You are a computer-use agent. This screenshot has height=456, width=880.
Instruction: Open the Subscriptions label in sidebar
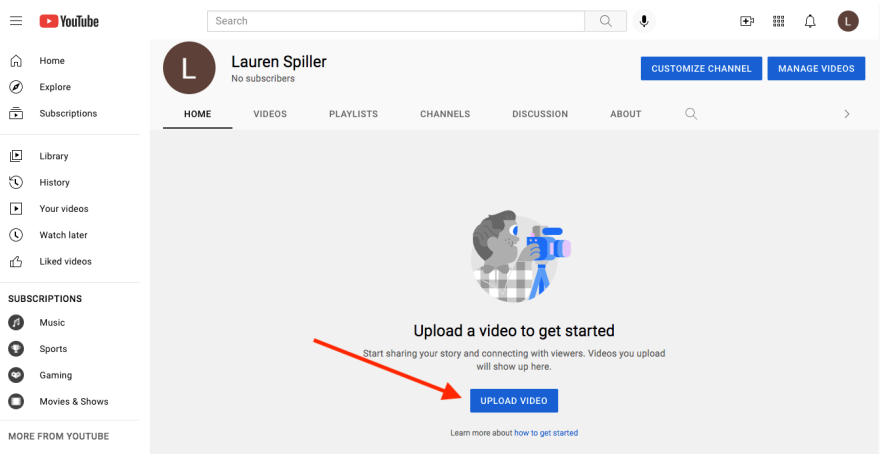pos(68,113)
